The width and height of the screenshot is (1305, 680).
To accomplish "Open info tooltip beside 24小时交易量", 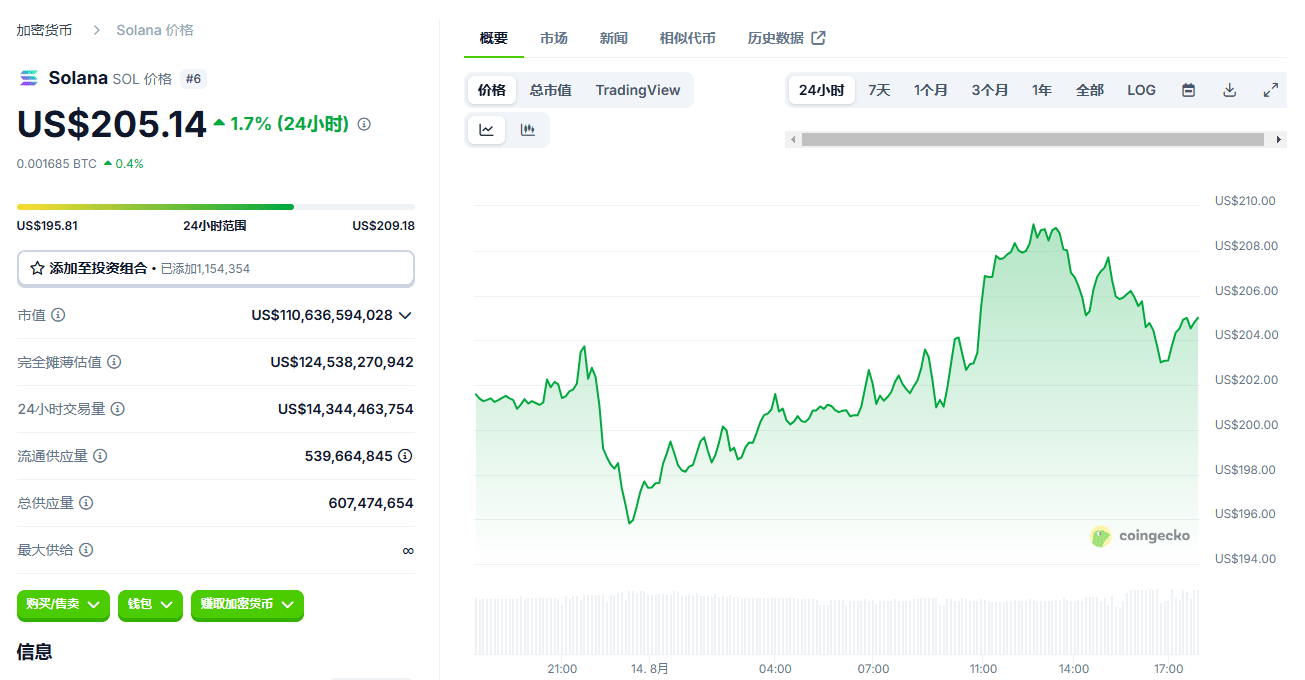I will click(x=118, y=409).
